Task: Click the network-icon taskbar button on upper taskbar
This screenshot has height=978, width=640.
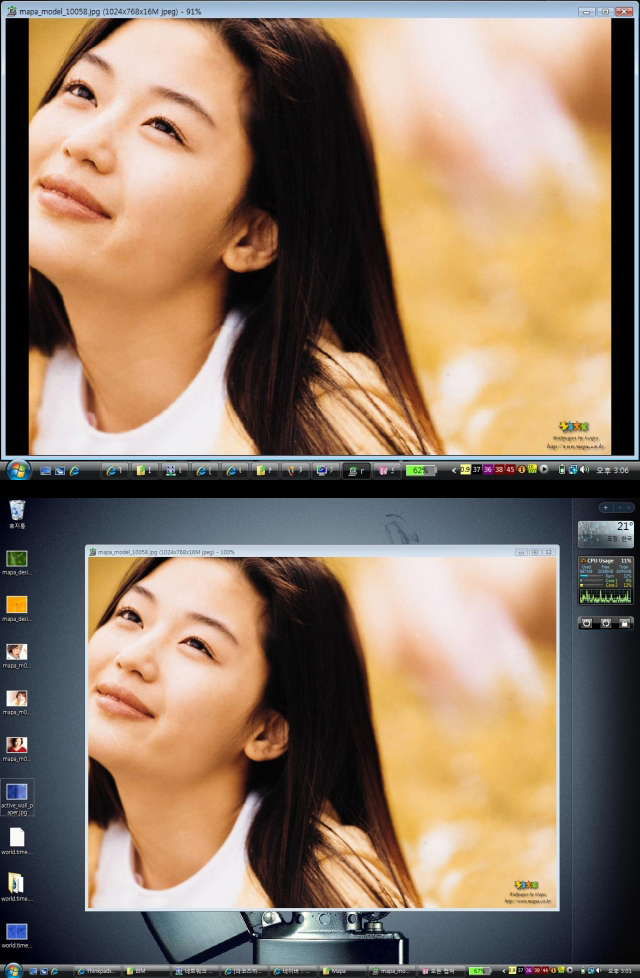Action: tap(173, 470)
